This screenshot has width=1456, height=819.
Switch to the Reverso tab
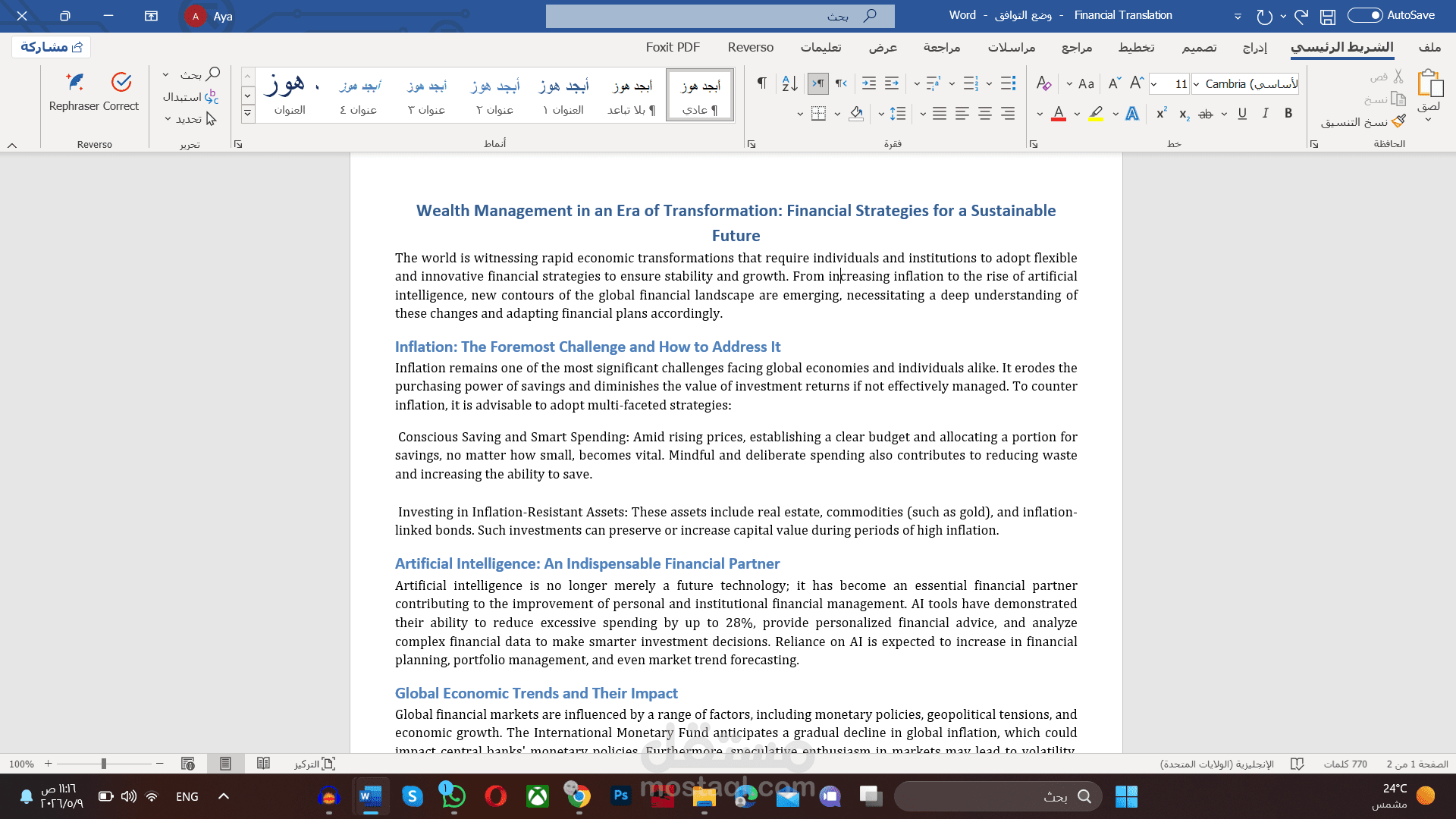tap(751, 47)
